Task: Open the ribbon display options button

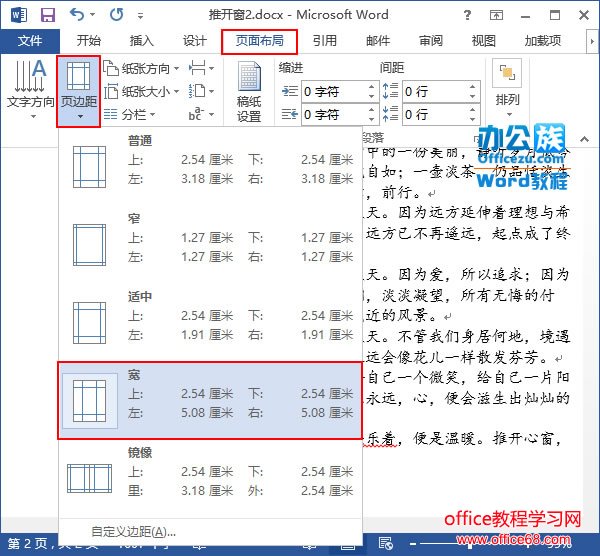Action: (496, 15)
